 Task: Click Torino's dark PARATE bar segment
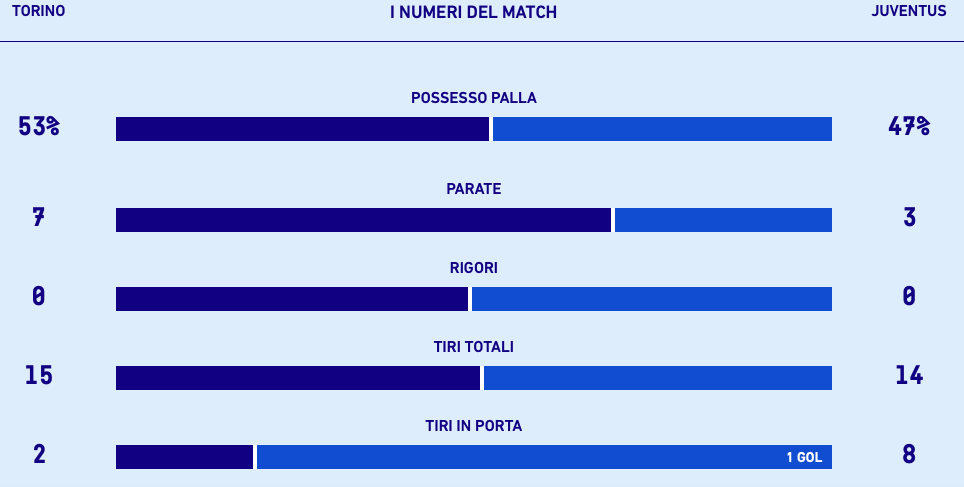point(363,220)
